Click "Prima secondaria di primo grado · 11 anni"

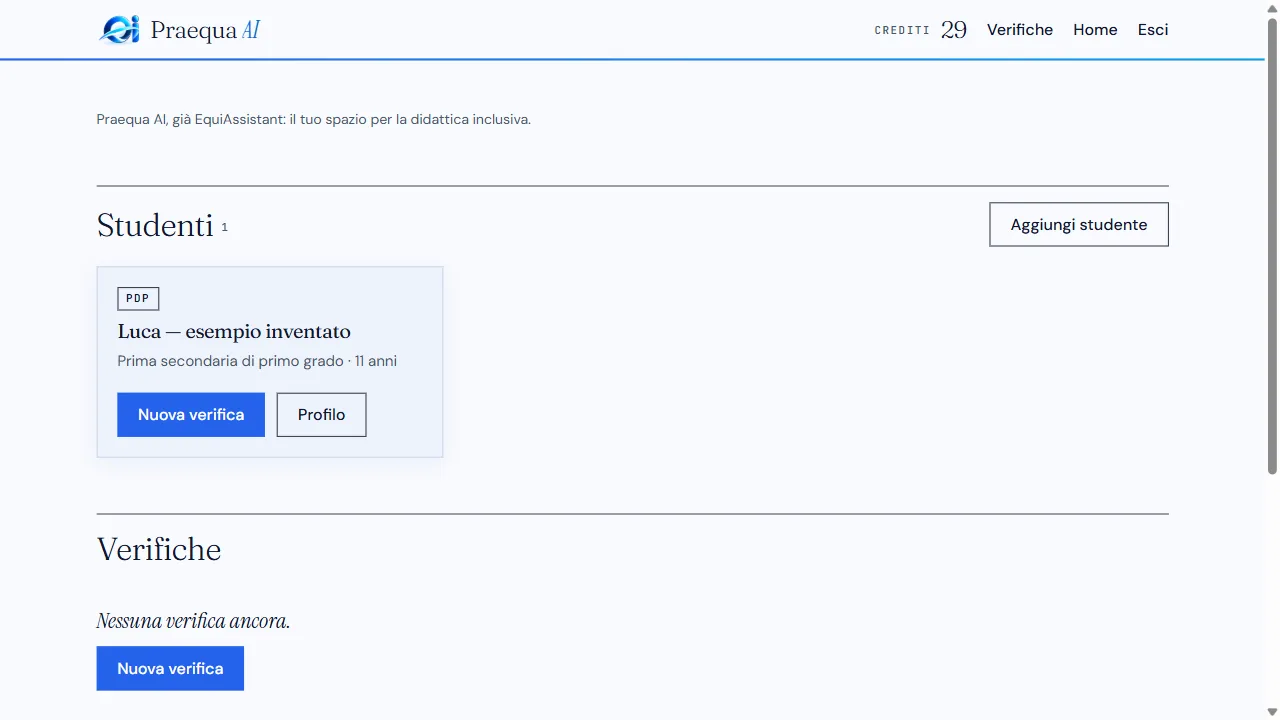click(x=257, y=361)
